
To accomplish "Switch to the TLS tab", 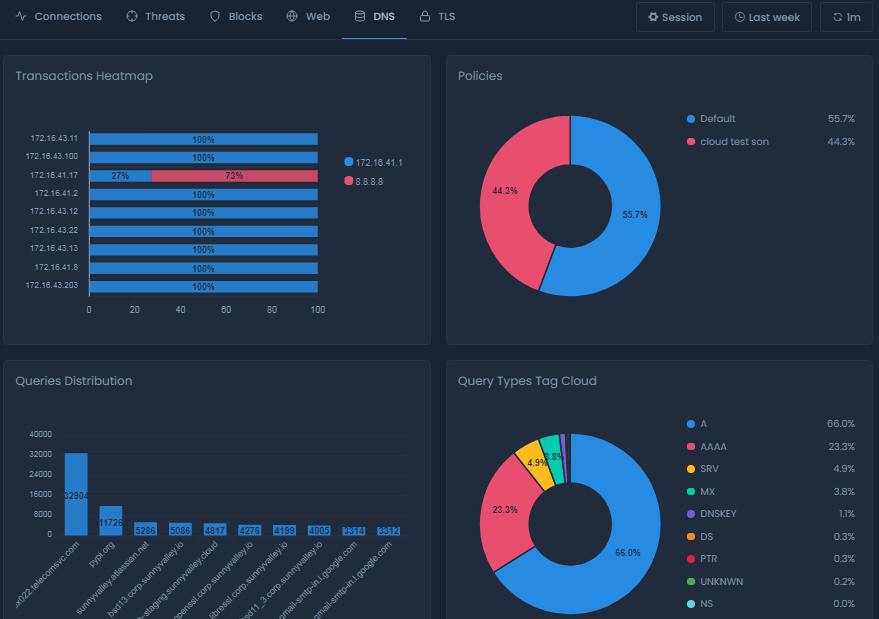I will point(437,16).
